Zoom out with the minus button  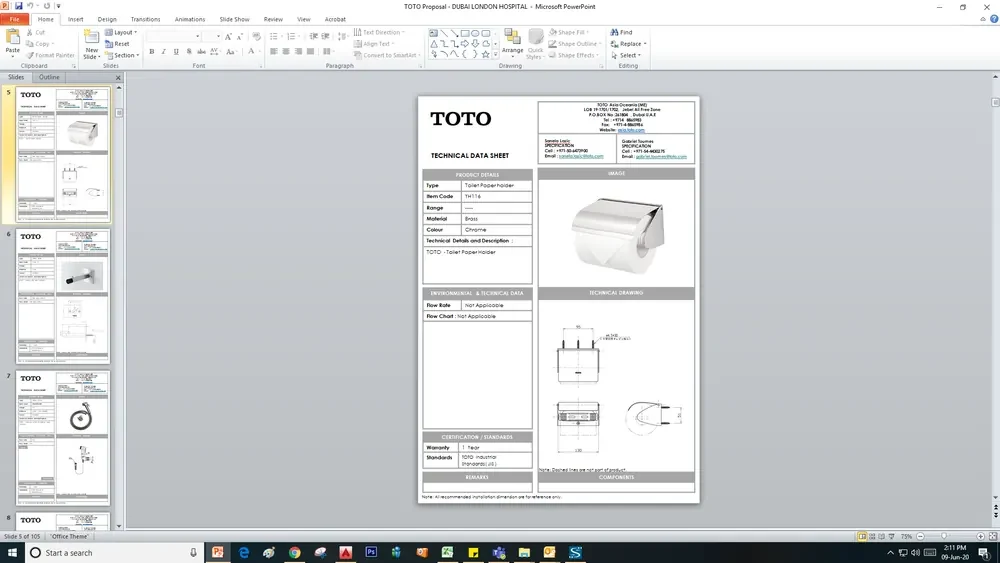pos(920,536)
